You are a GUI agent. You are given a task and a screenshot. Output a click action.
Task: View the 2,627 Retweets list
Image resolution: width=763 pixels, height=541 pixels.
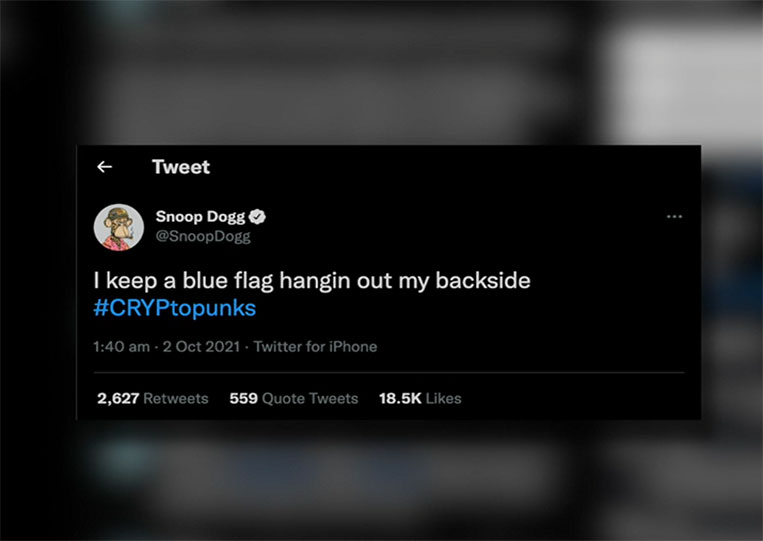pos(152,398)
